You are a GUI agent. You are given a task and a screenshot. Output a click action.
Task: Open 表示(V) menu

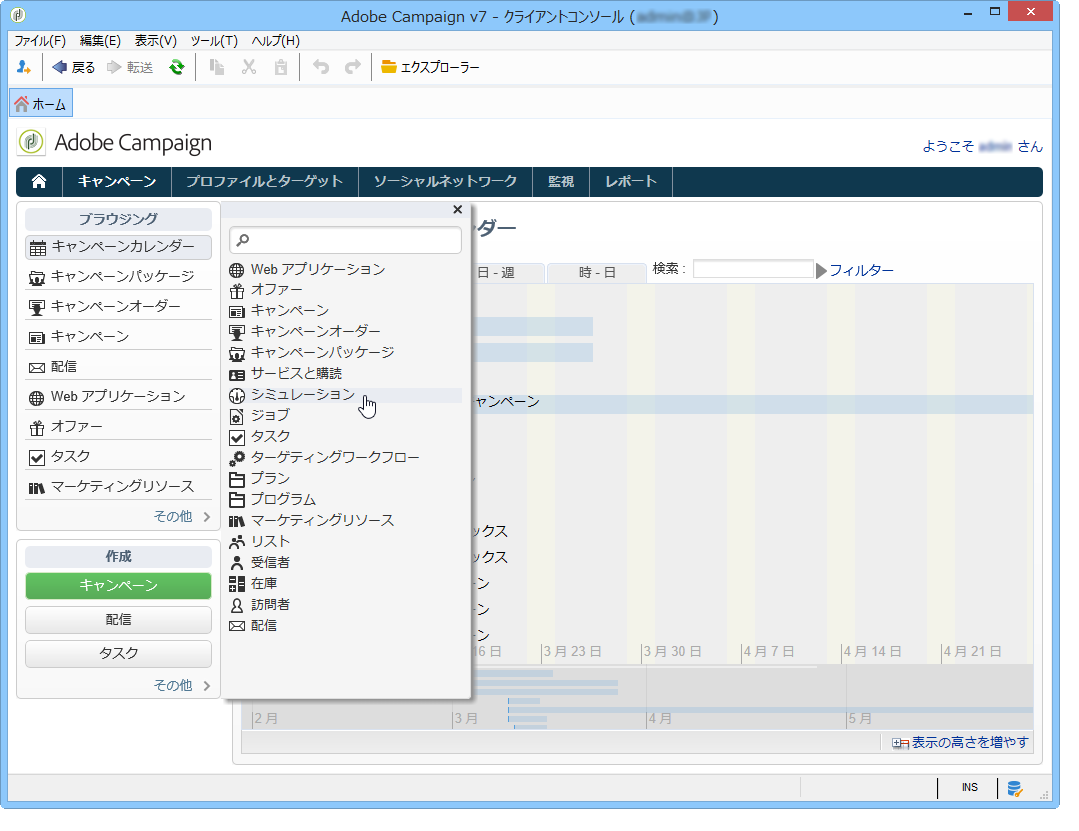click(156, 41)
